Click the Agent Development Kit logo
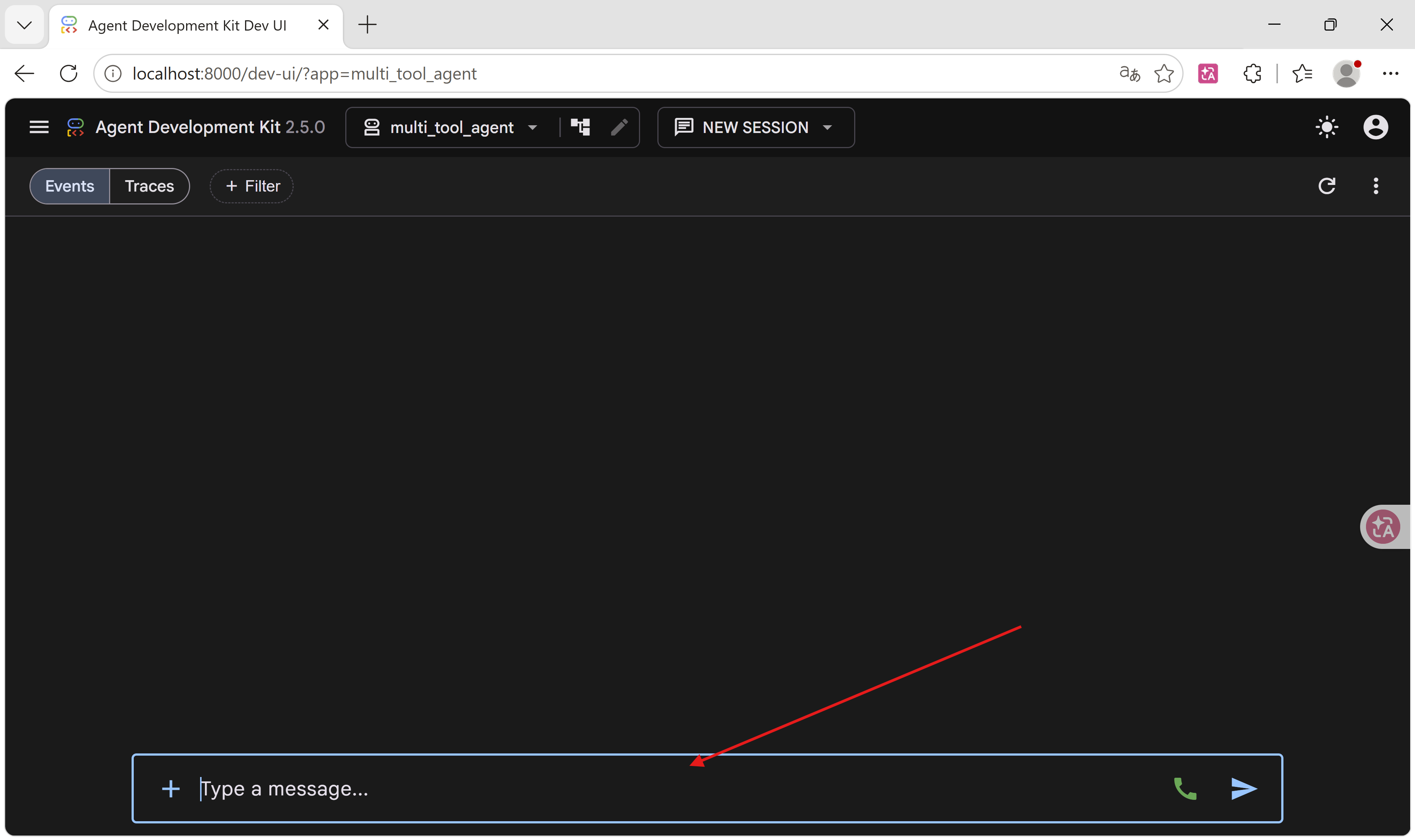This screenshot has height=840, width=1415. click(75, 127)
